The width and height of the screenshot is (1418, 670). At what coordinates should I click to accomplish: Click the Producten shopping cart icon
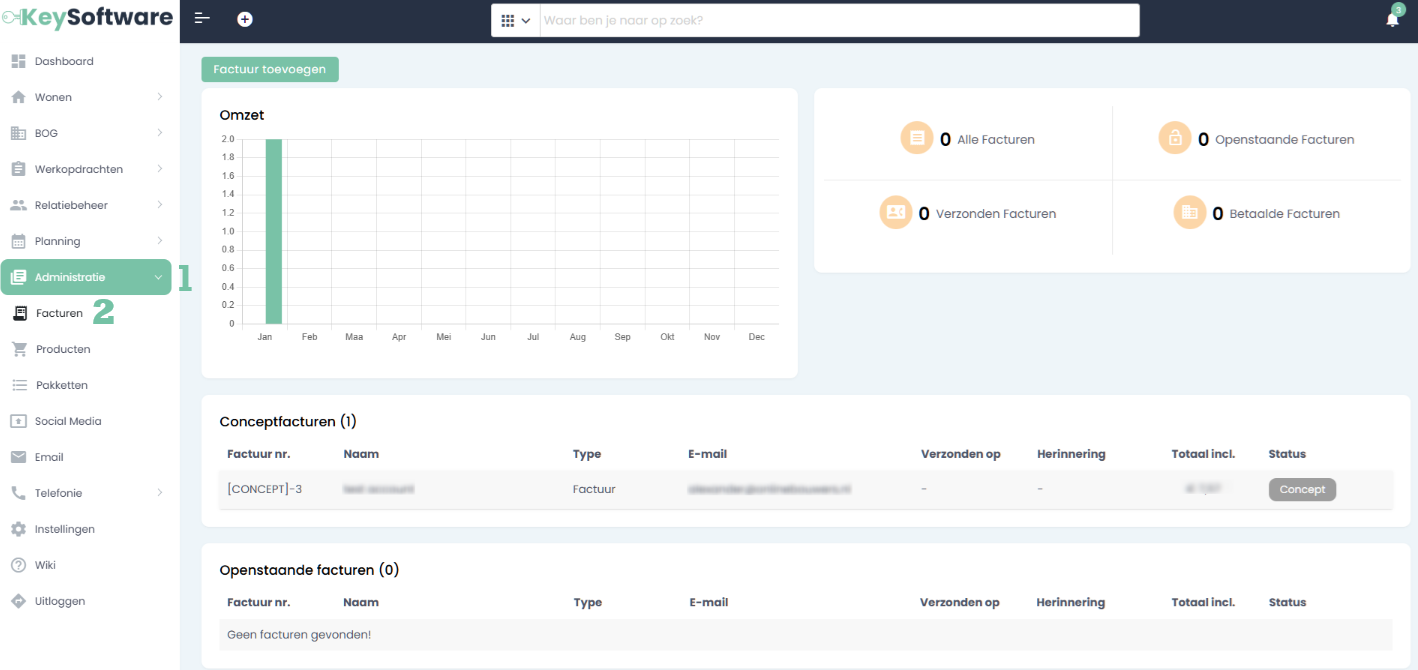(x=18, y=349)
